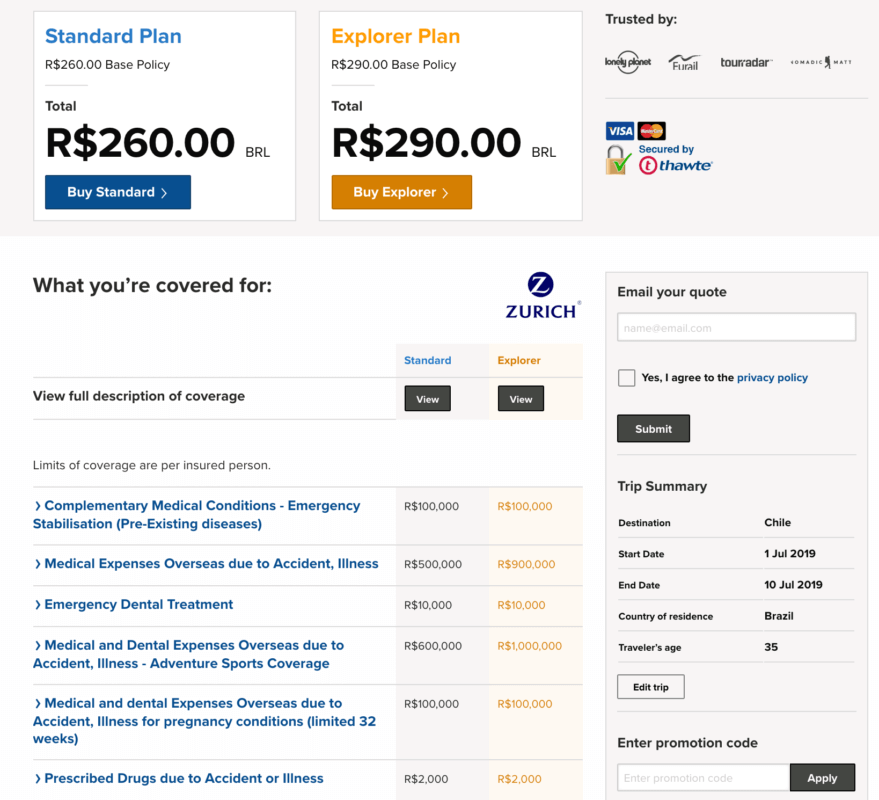The height and width of the screenshot is (800, 879).
Task: Expand Emergency Dental Treatment details
Action: (x=133, y=604)
